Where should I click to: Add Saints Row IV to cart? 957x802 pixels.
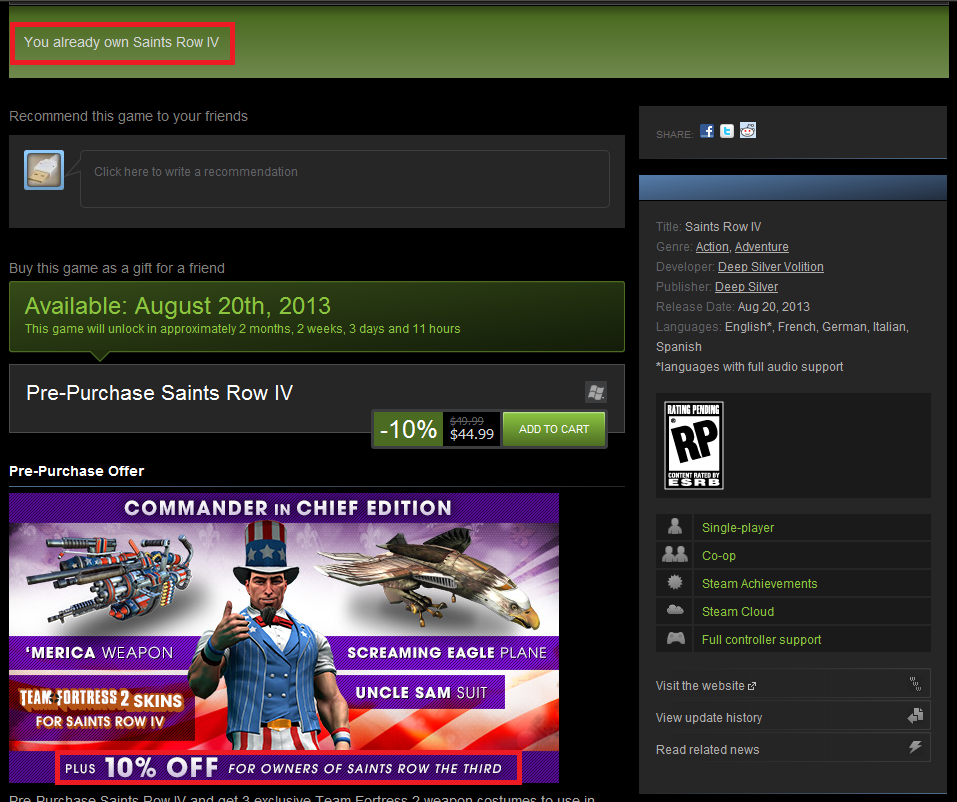[x=554, y=429]
